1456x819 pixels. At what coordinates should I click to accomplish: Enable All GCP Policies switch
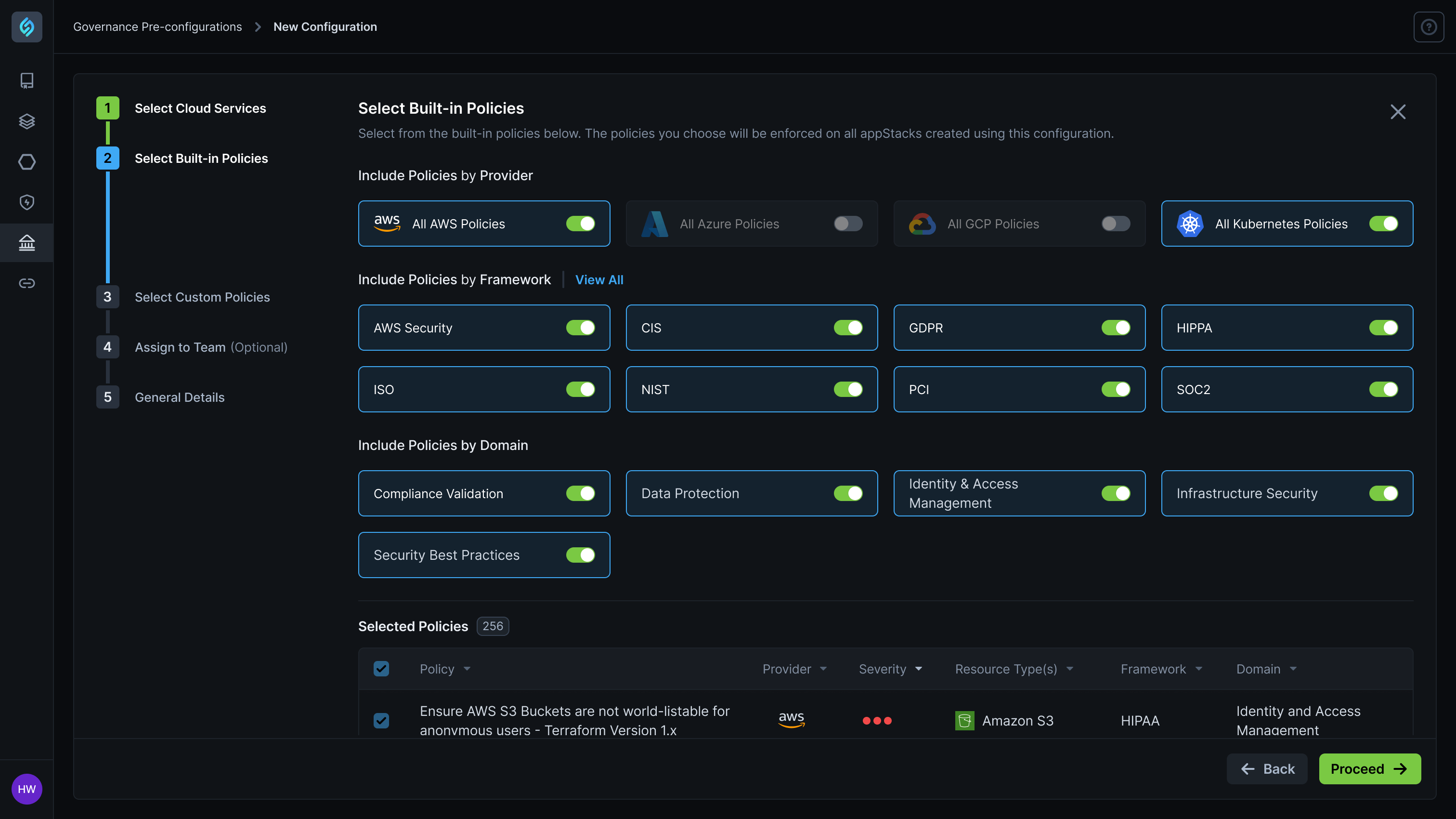(1116, 224)
